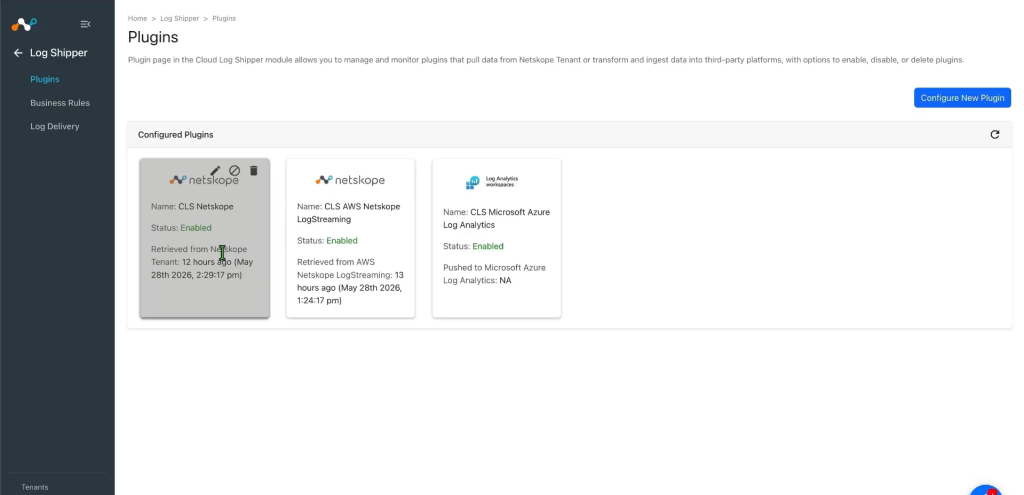Screen dimensions: 1024x495
Task: Edit the CLS Netskope plugin with the pencil icon
Action: (215, 170)
